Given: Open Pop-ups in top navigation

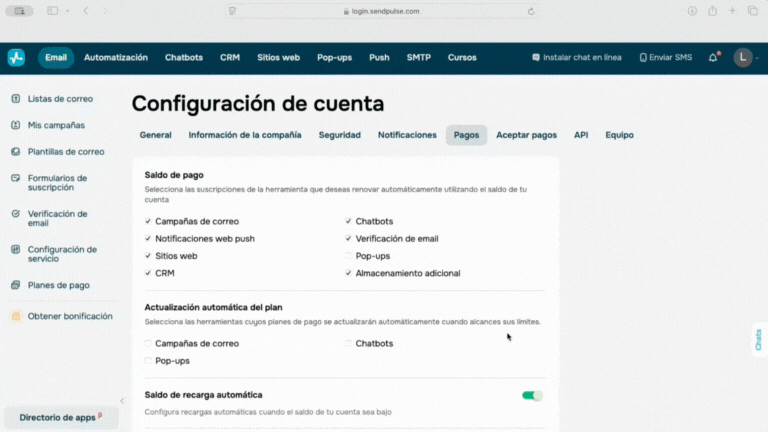Looking at the screenshot, I should (334, 58).
